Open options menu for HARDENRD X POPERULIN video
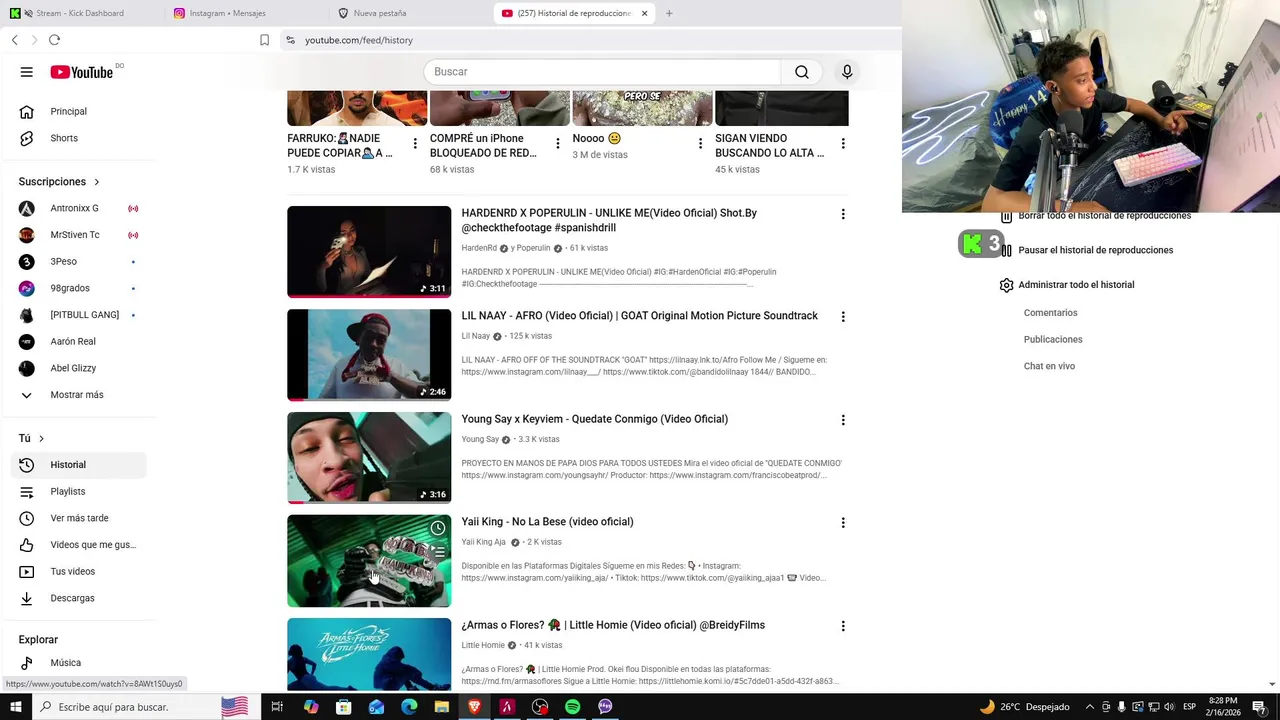 click(843, 214)
